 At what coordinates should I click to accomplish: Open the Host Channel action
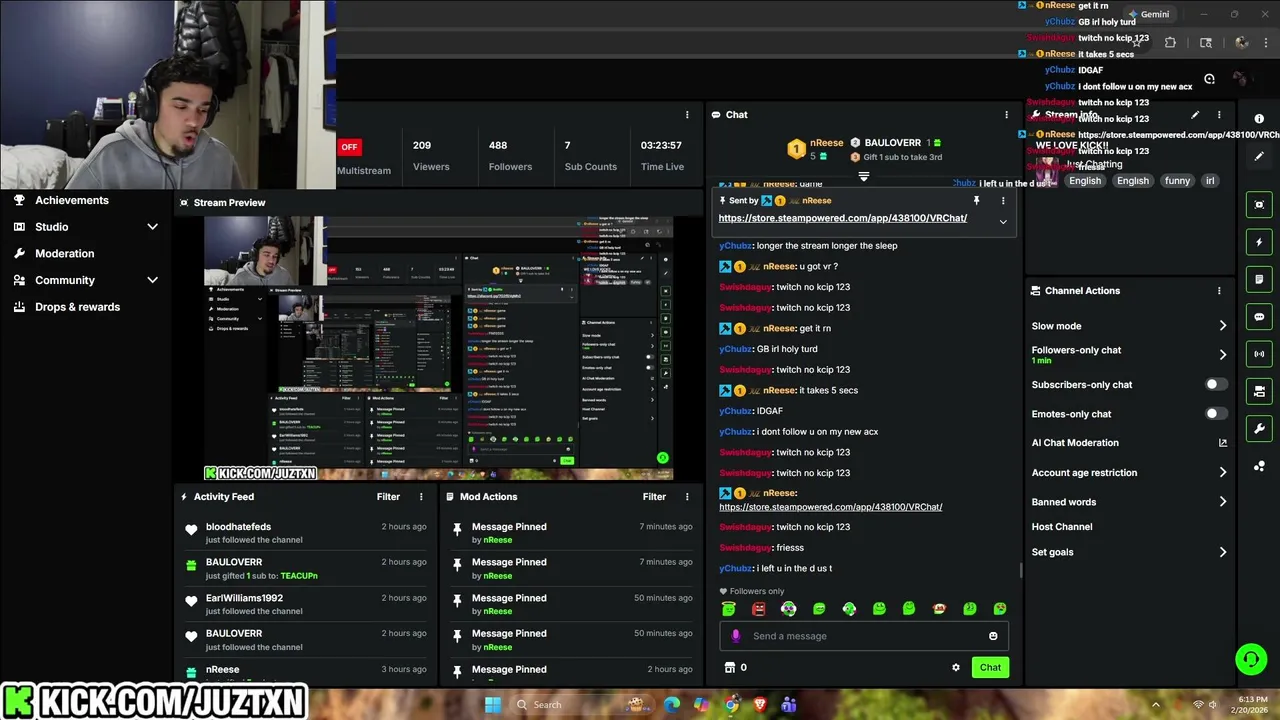point(1062,527)
